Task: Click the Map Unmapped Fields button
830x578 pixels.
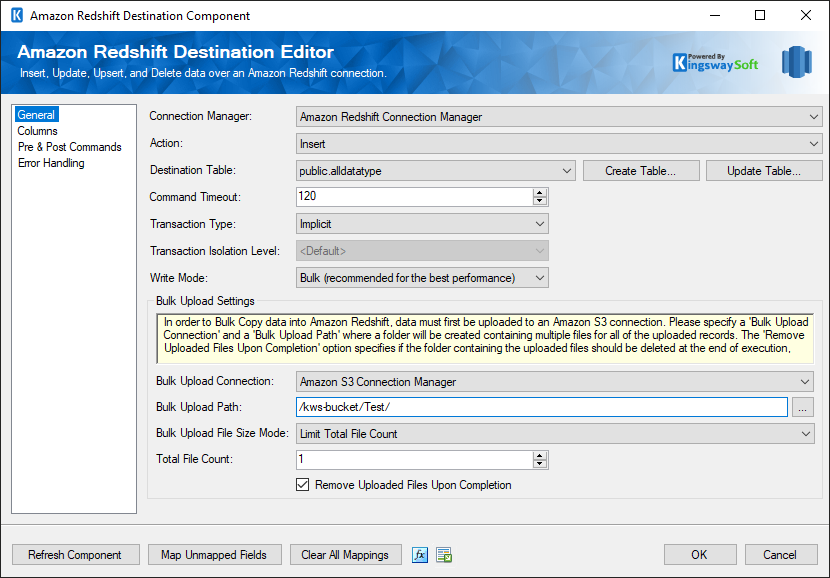Action: click(214, 555)
